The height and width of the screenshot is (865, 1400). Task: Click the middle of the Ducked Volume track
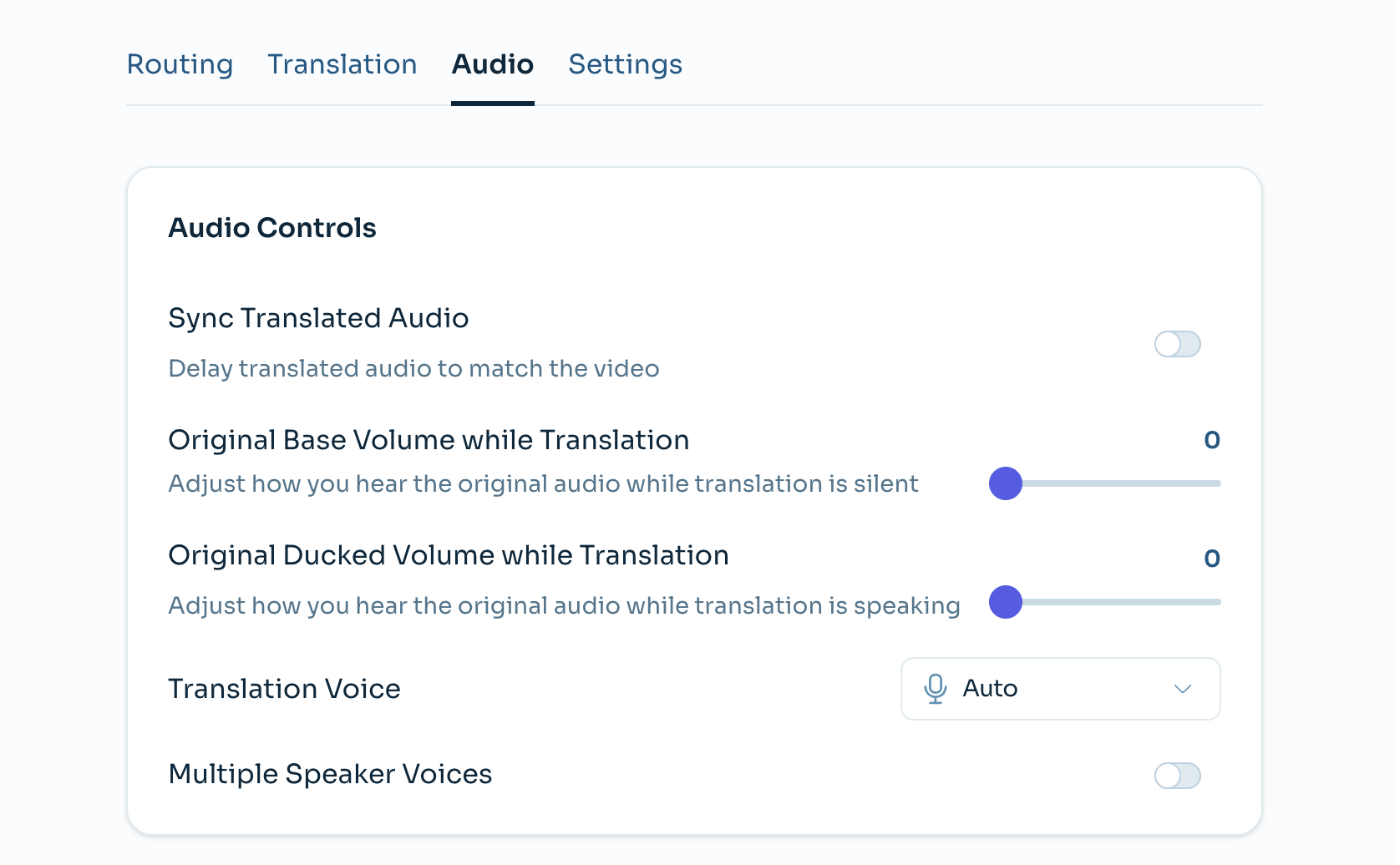click(1113, 602)
